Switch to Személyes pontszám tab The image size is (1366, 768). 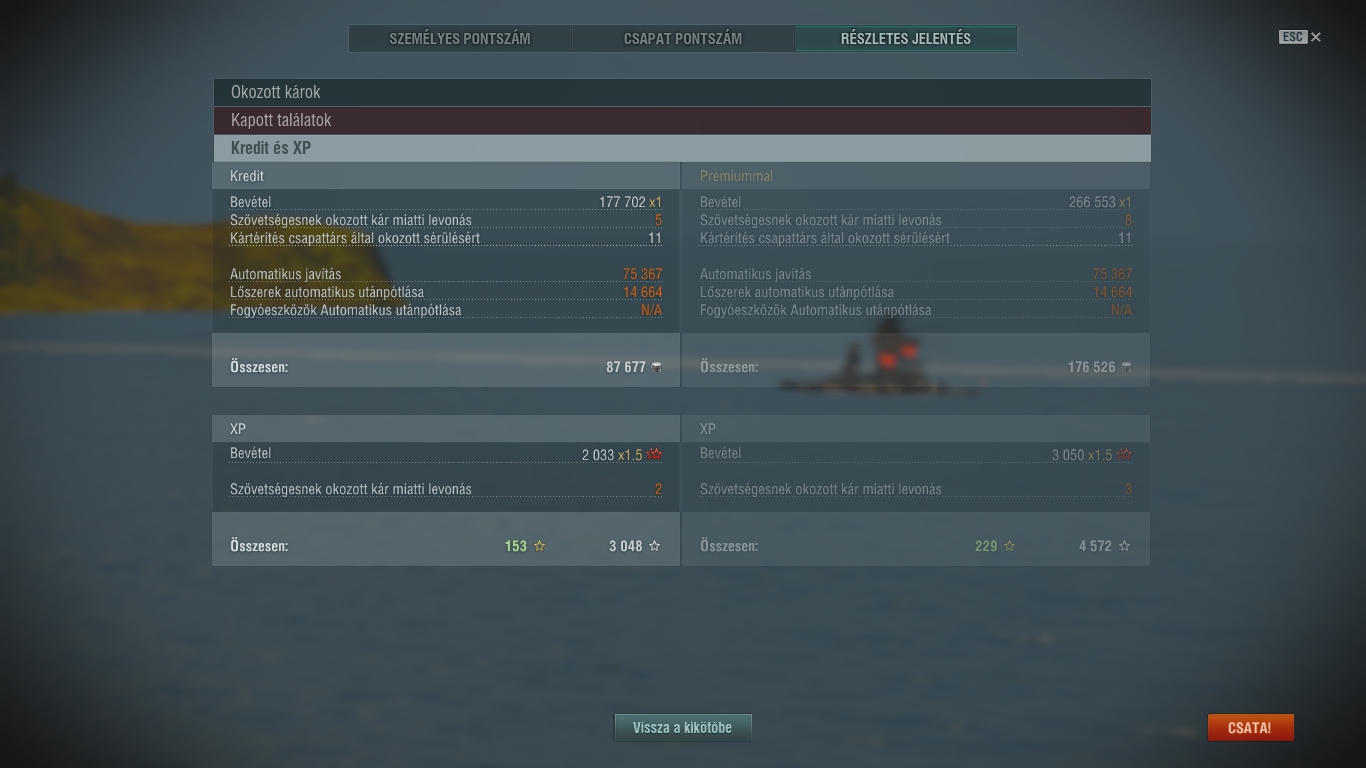(460, 39)
